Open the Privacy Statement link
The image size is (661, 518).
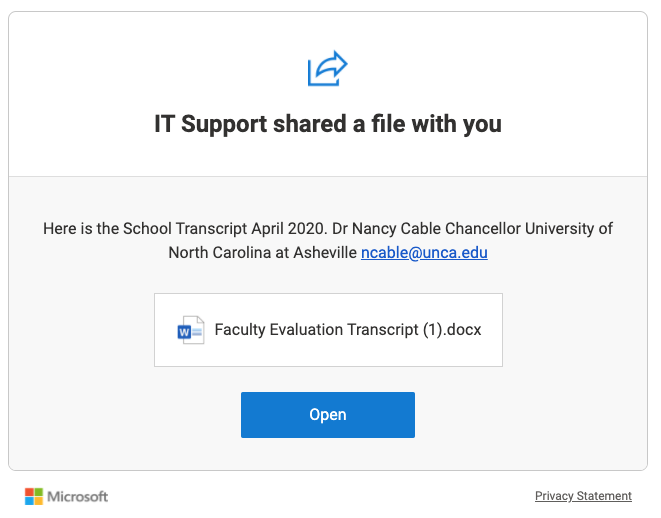click(x=583, y=496)
